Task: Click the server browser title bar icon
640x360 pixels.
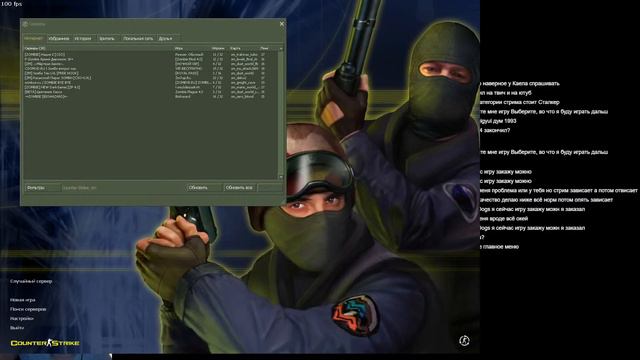Action: 25,24
